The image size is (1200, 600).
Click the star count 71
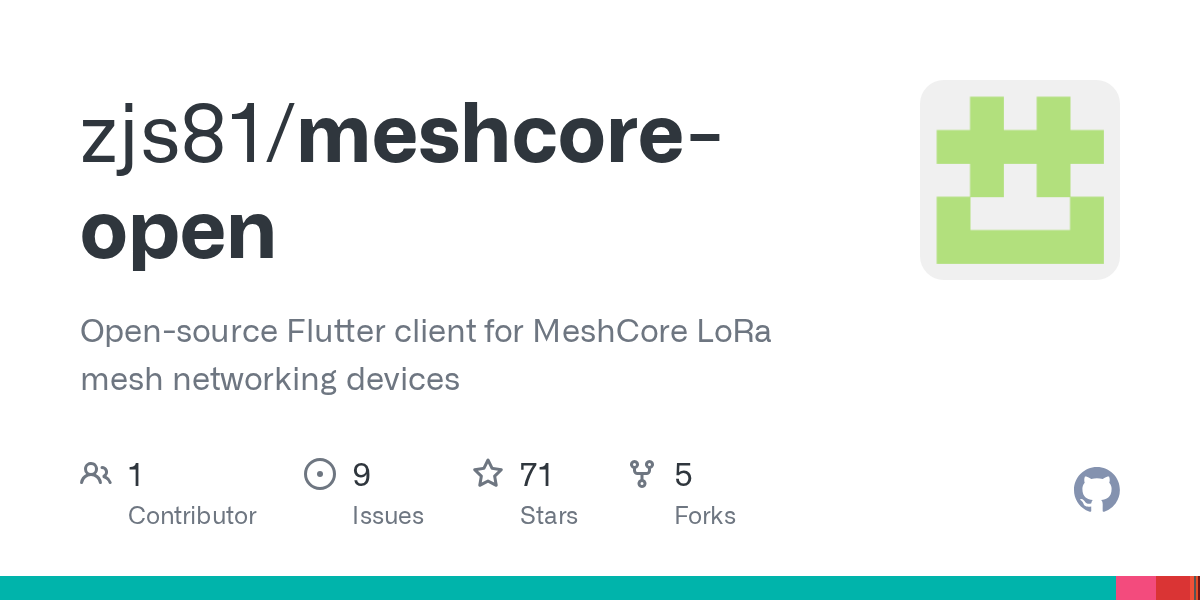(x=536, y=474)
